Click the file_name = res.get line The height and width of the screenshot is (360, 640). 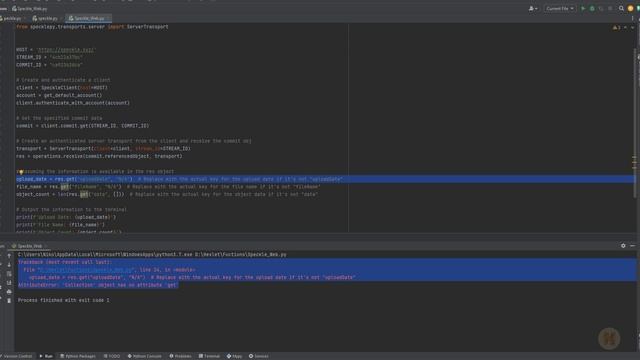pyautogui.click(x=168, y=187)
